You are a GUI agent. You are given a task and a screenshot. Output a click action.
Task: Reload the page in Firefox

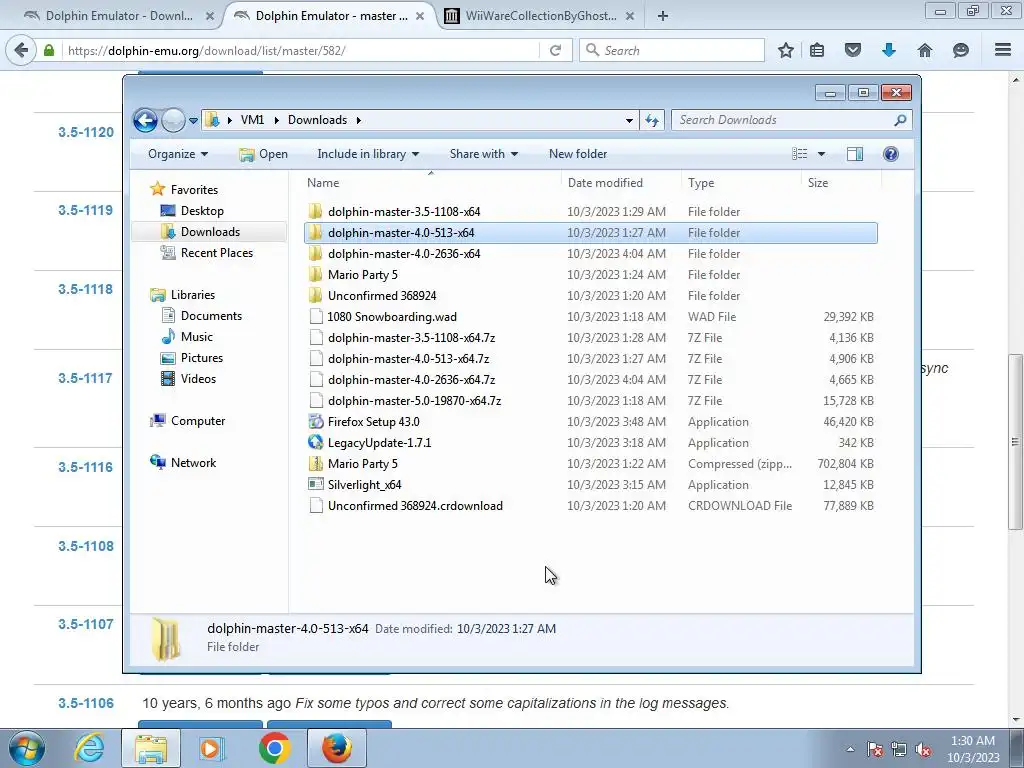(555, 50)
